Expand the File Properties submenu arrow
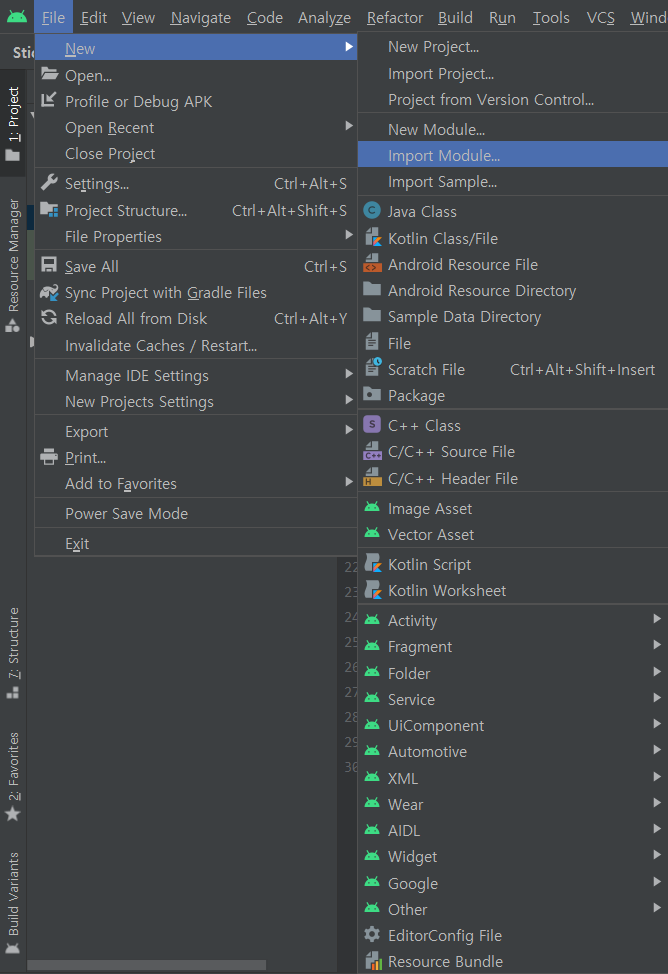This screenshot has height=974, width=668. (x=349, y=235)
